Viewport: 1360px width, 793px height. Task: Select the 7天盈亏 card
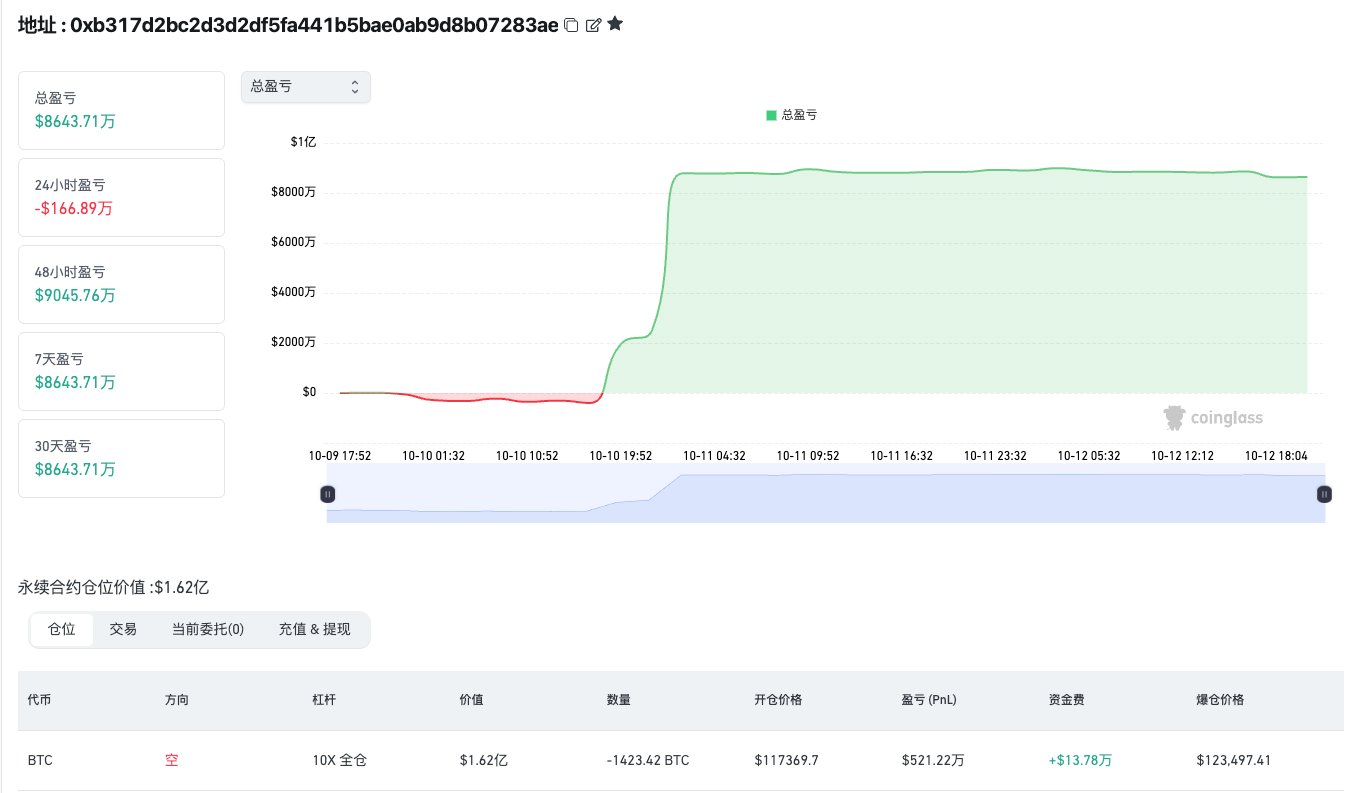coord(121,371)
